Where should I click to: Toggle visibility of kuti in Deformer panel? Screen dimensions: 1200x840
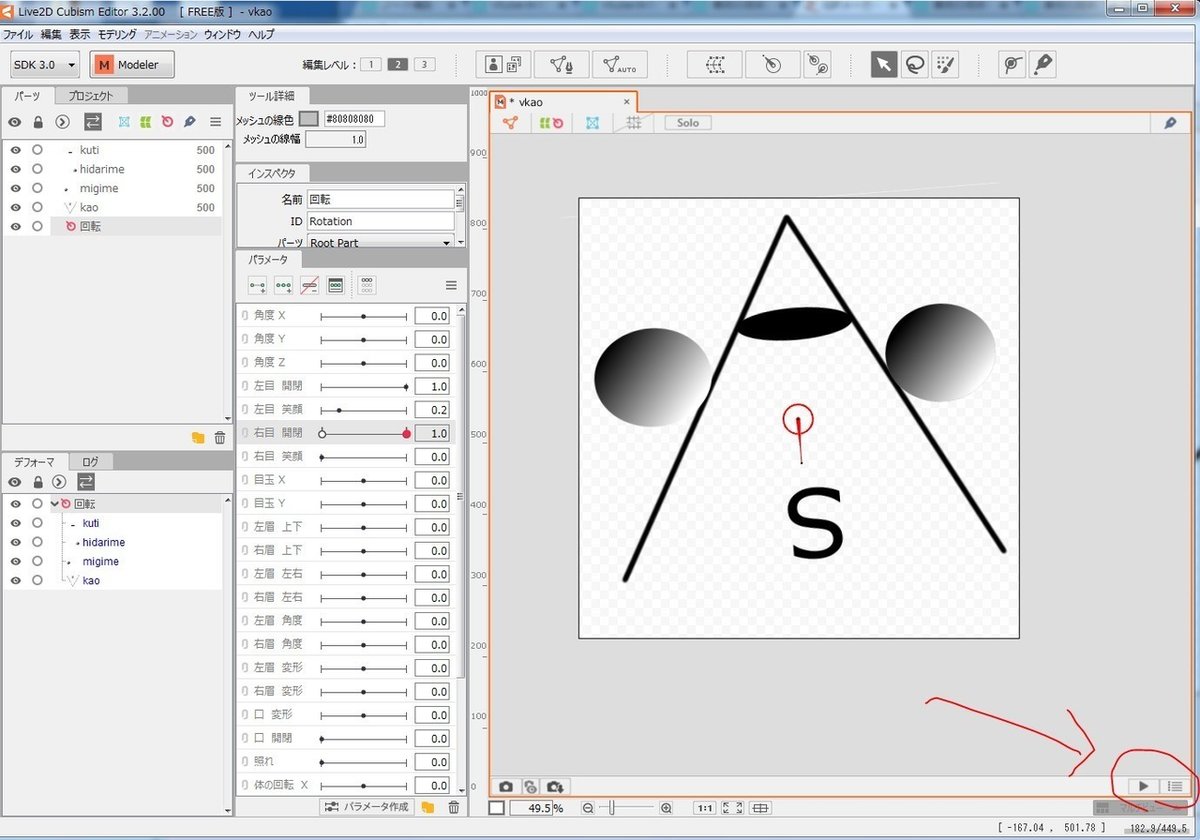(x=16, y=523)
